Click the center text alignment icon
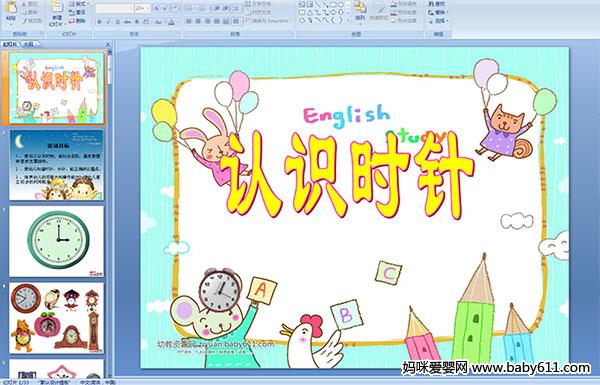The width and height of the screenshot is (600, 385). pyautogui.click(x=199, y=21)
